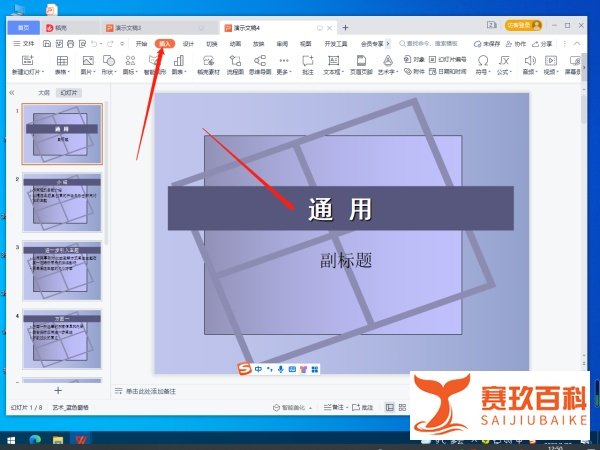Collapse the slide panel with double chevron
The height and width of the screenshot is (450, 600).
pos(12,93)
